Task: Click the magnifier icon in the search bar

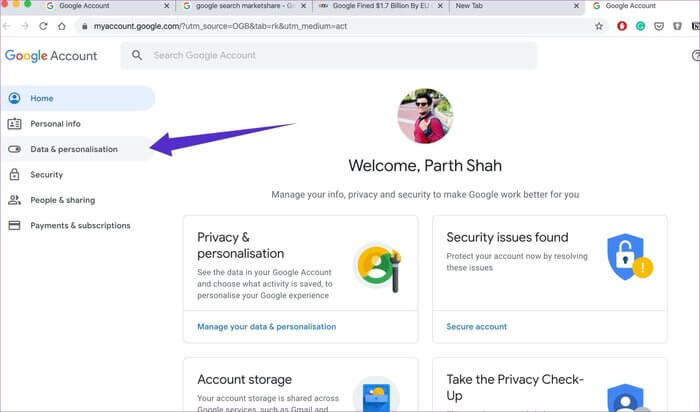Action: pyautogui.click(x=137, y=55)
